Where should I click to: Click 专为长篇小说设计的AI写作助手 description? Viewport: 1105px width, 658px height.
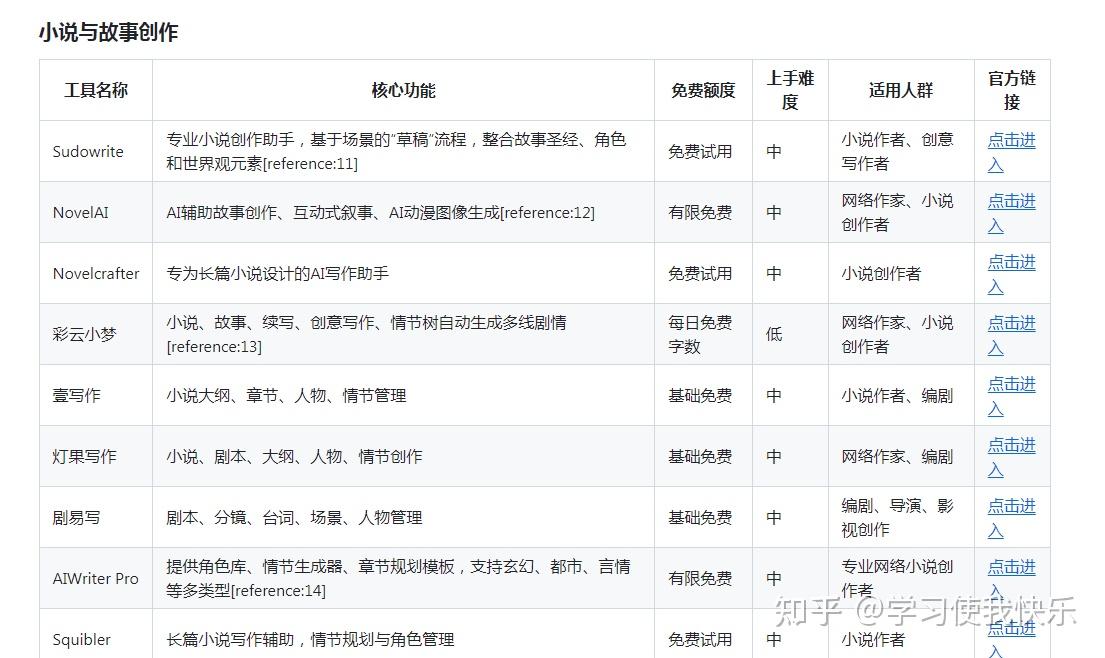(277, 273)
